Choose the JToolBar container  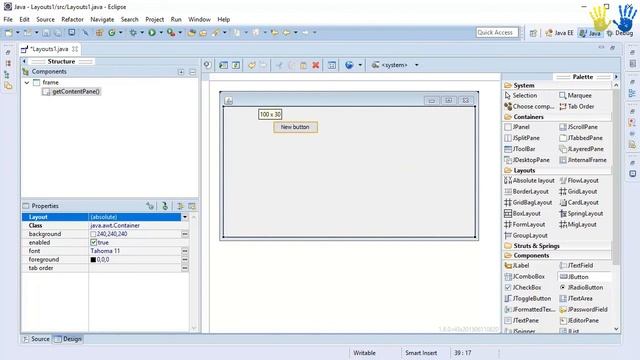[520, 149]
